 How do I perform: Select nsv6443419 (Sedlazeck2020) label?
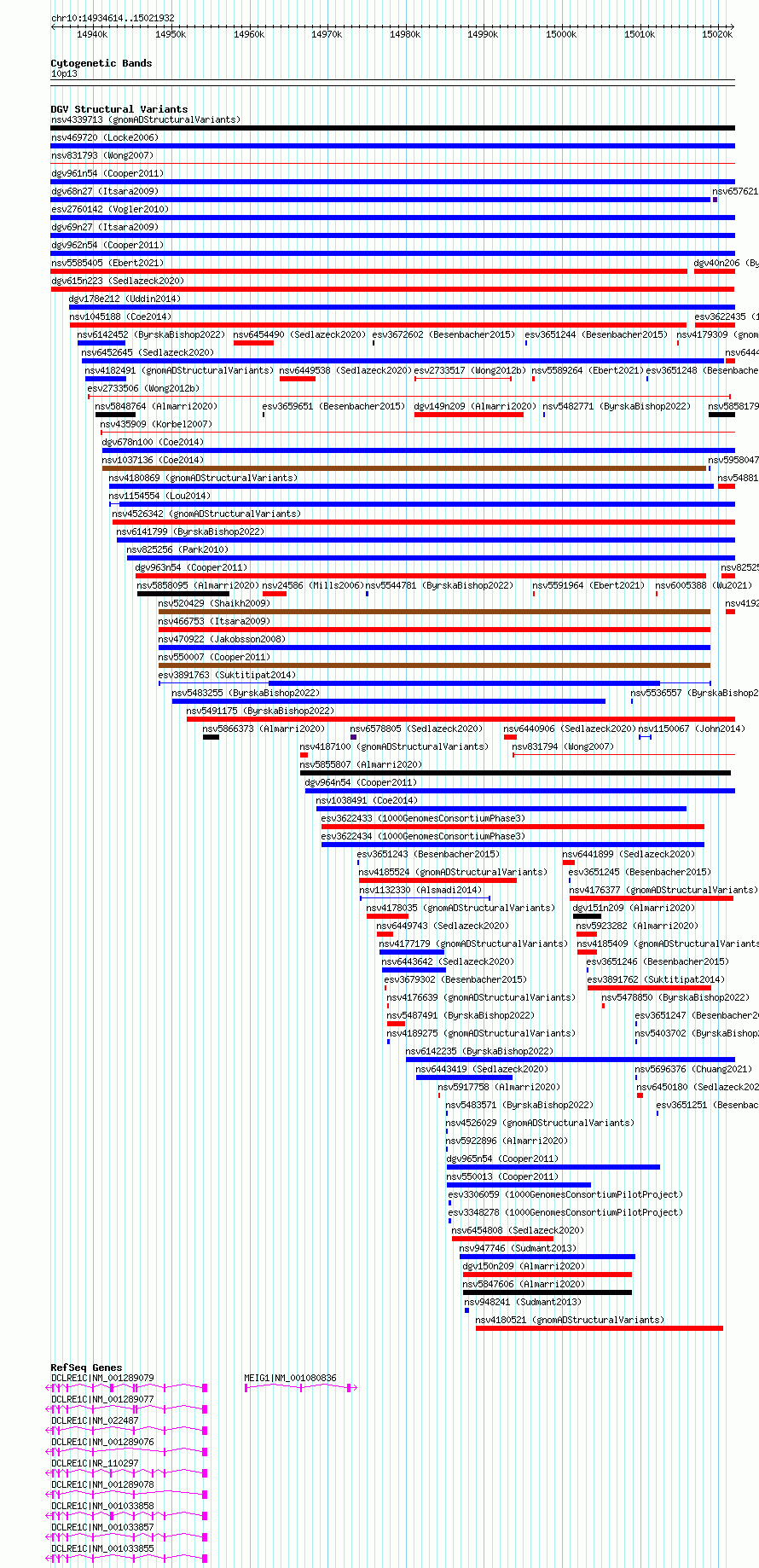tap(482, 1069)
